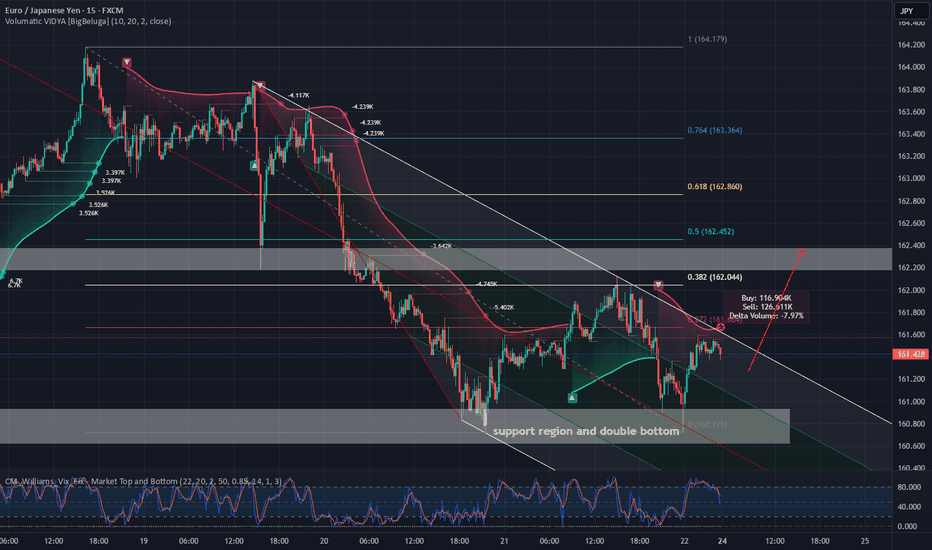Click the 40.000 oscillator scale label
Screen dimensions: 932x550
pos(909,507)
